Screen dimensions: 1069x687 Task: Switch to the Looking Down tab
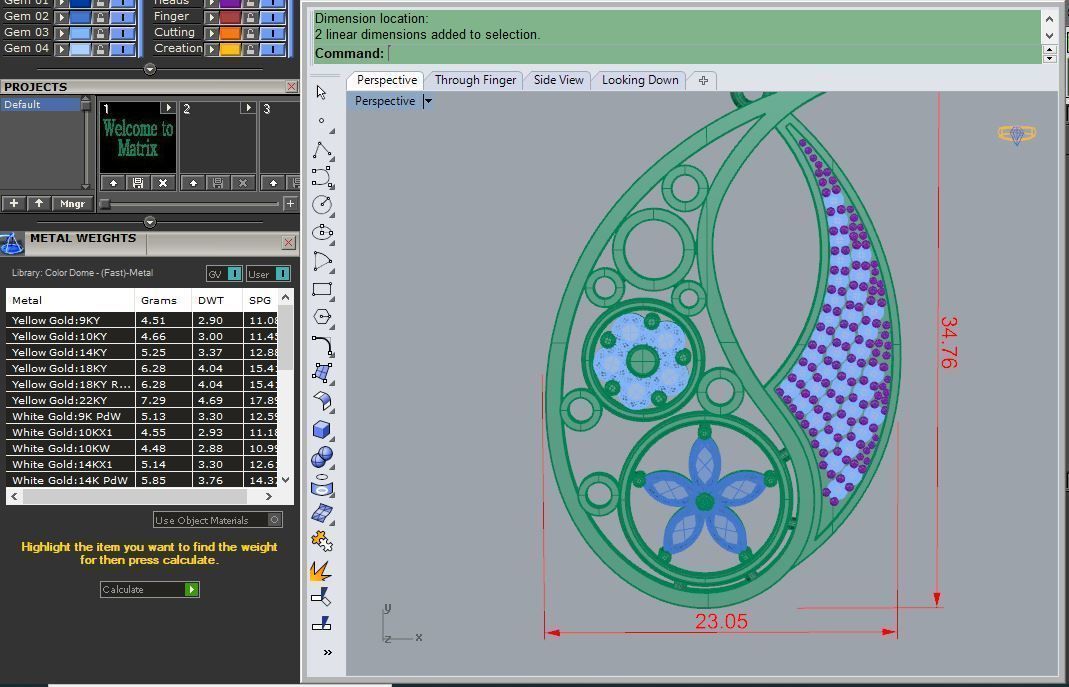[640, 80]
